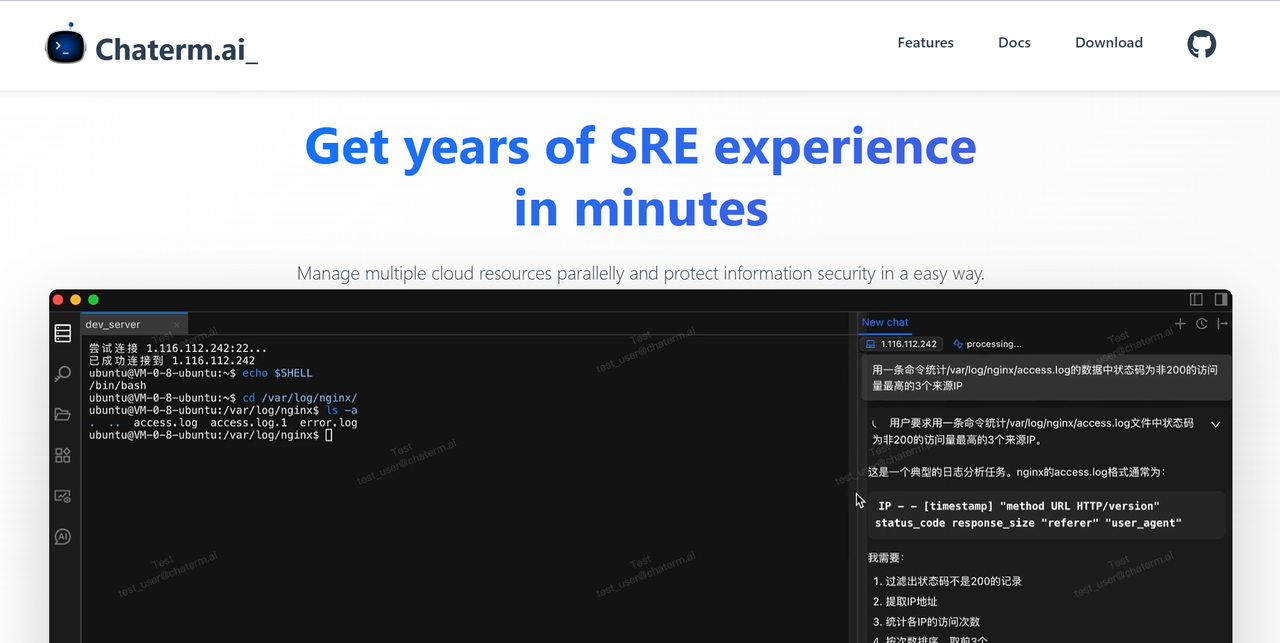Collapse the AI reasoning block chevron
This screenshot has height=643, width=1280.
click(x=1216, y=424)
